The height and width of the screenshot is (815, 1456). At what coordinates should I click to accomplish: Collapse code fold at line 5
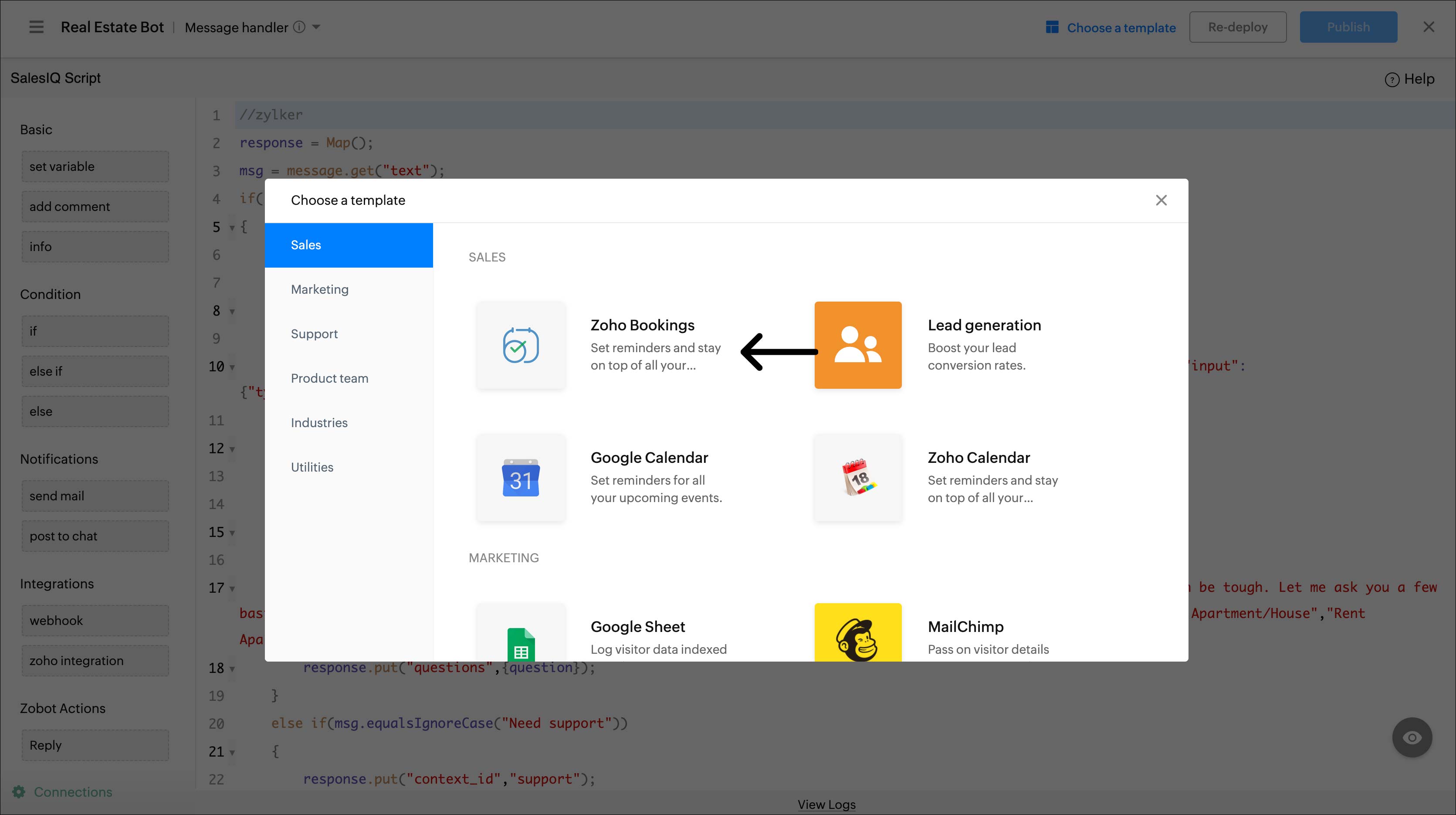tap(232, 228)
